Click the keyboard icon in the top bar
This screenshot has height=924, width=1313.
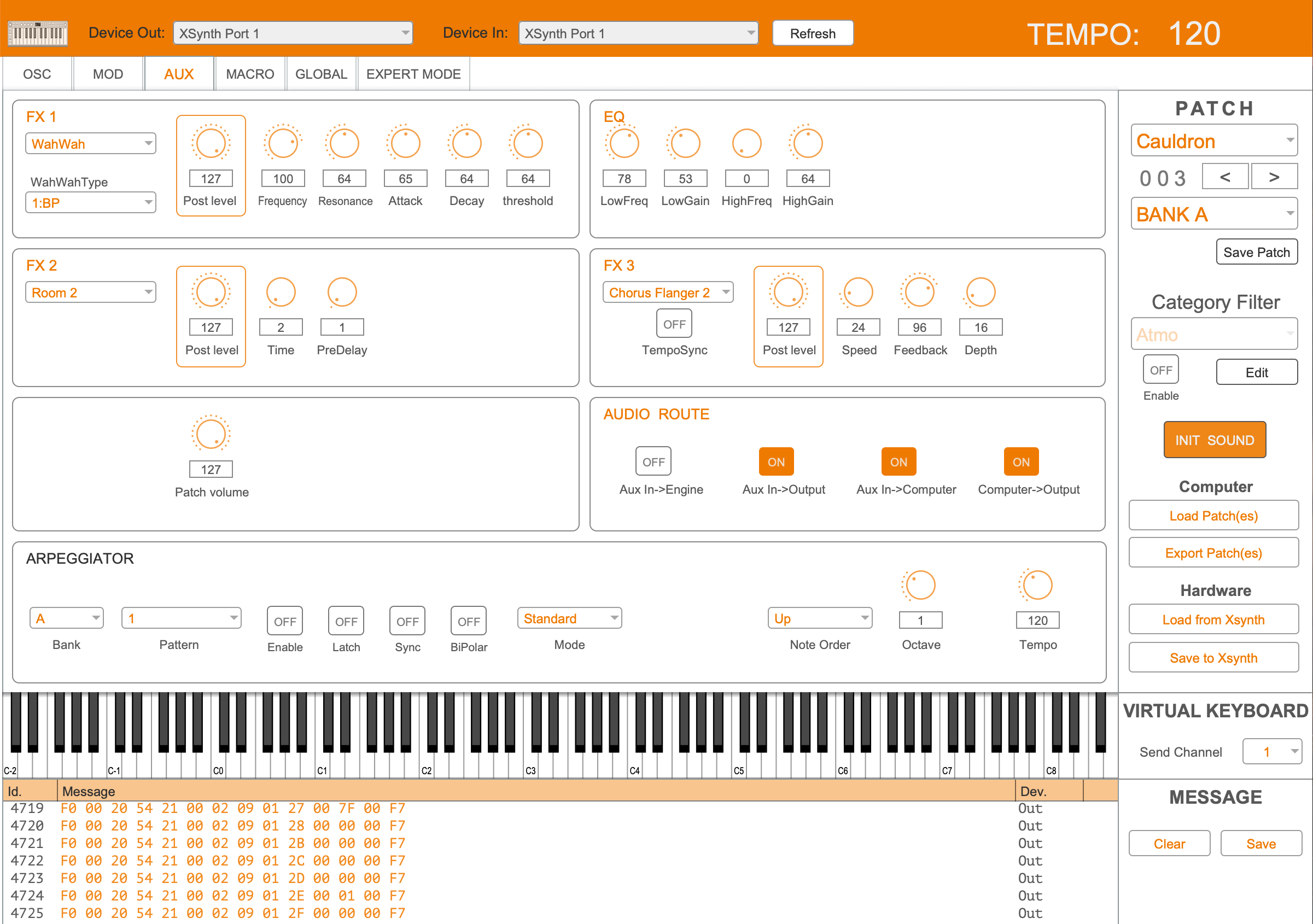click(x=38, y=33)
